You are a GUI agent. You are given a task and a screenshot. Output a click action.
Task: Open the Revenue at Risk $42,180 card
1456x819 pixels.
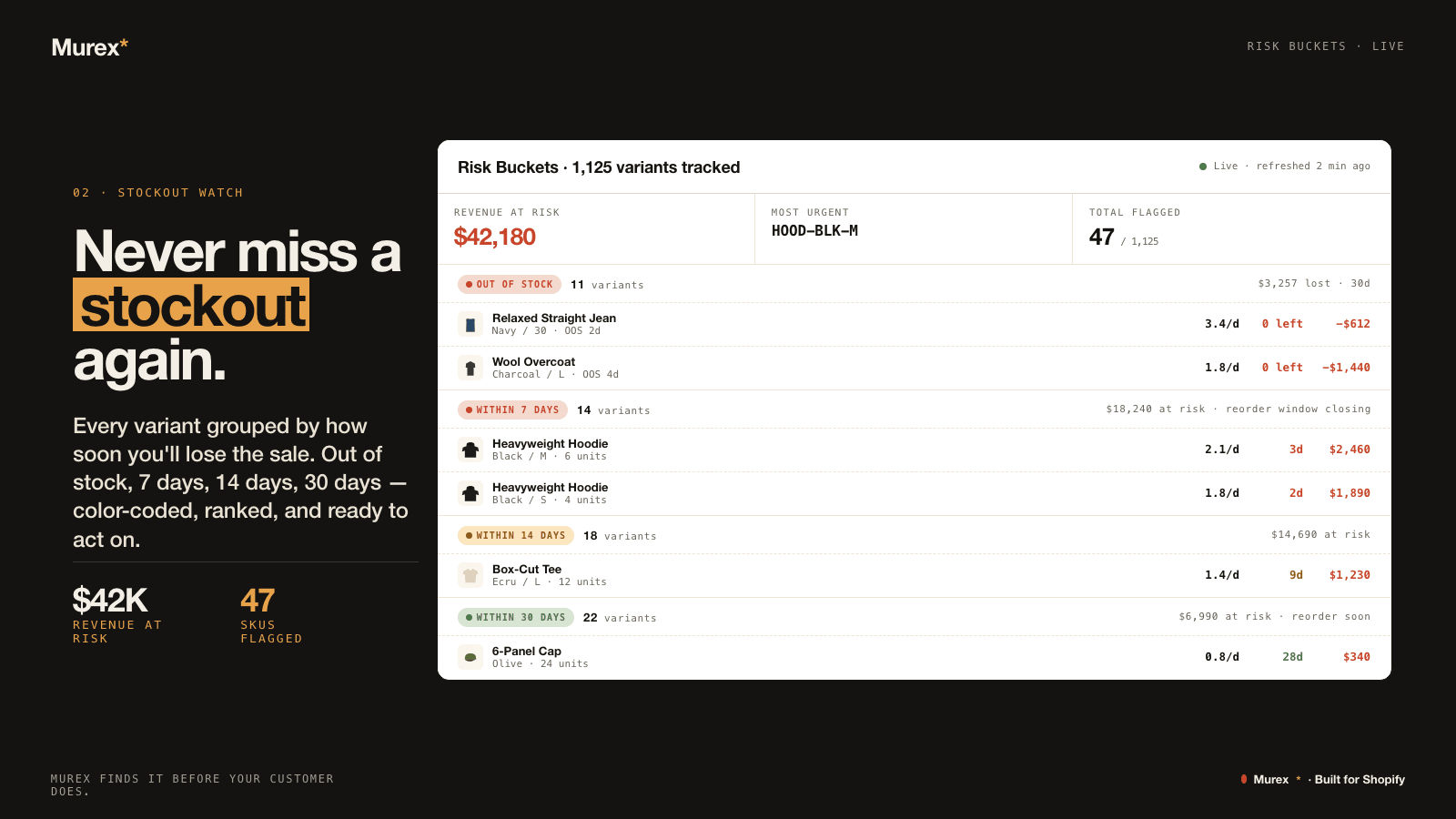[x=596, y=229]
